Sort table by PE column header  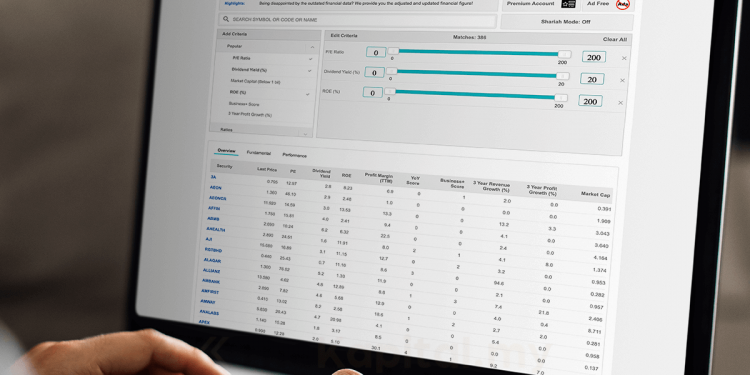[x=293, y=171]
